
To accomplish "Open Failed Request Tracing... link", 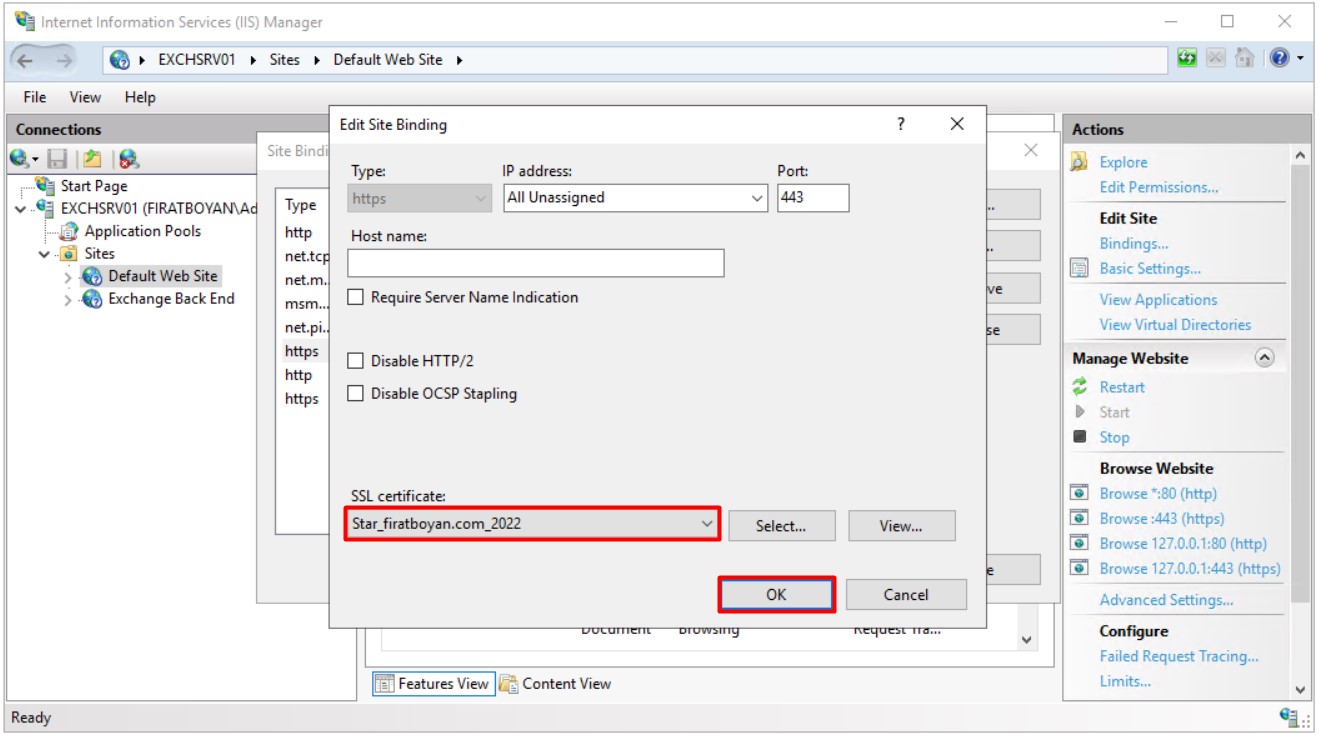I will pos(1179,656).
